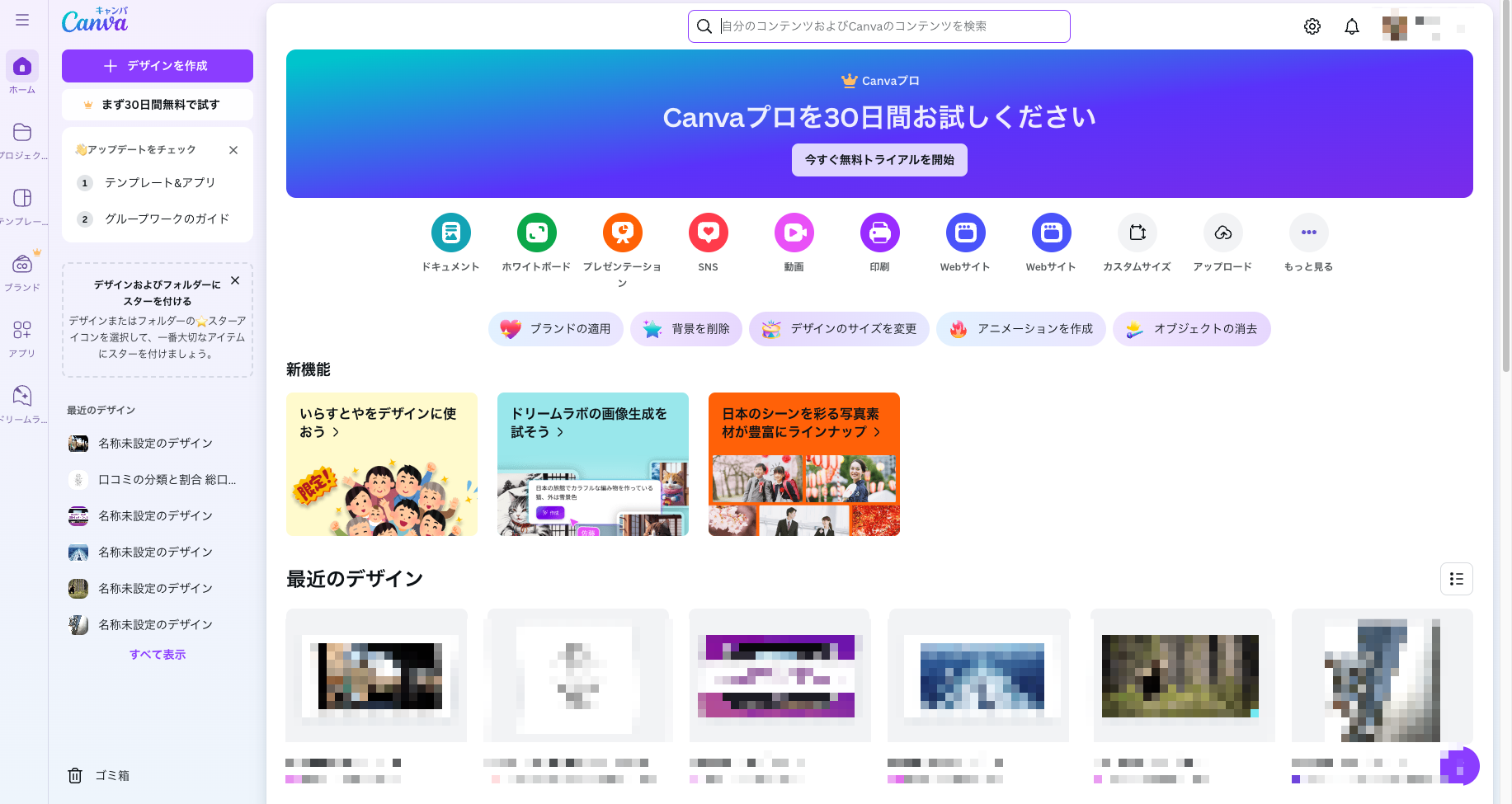This screenshot has height=804, width=1512.
Task: Select the カスタムサイズ icon
Action: (1138, 233)
